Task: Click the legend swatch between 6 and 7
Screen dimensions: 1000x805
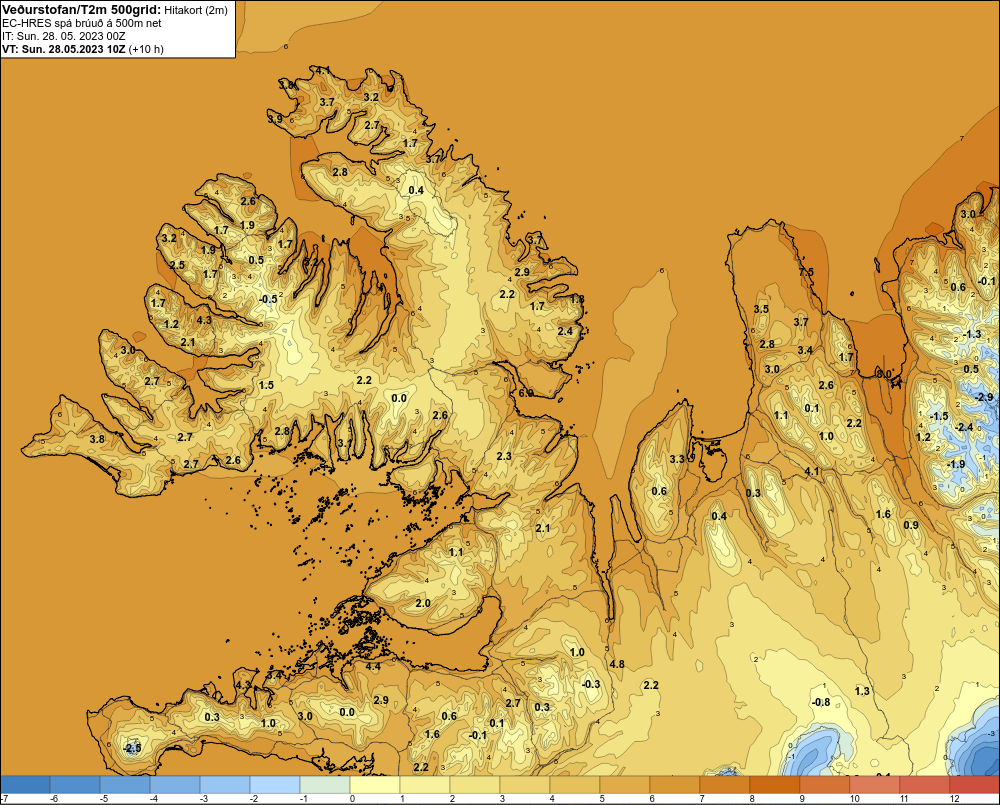Action: point(675,785)
